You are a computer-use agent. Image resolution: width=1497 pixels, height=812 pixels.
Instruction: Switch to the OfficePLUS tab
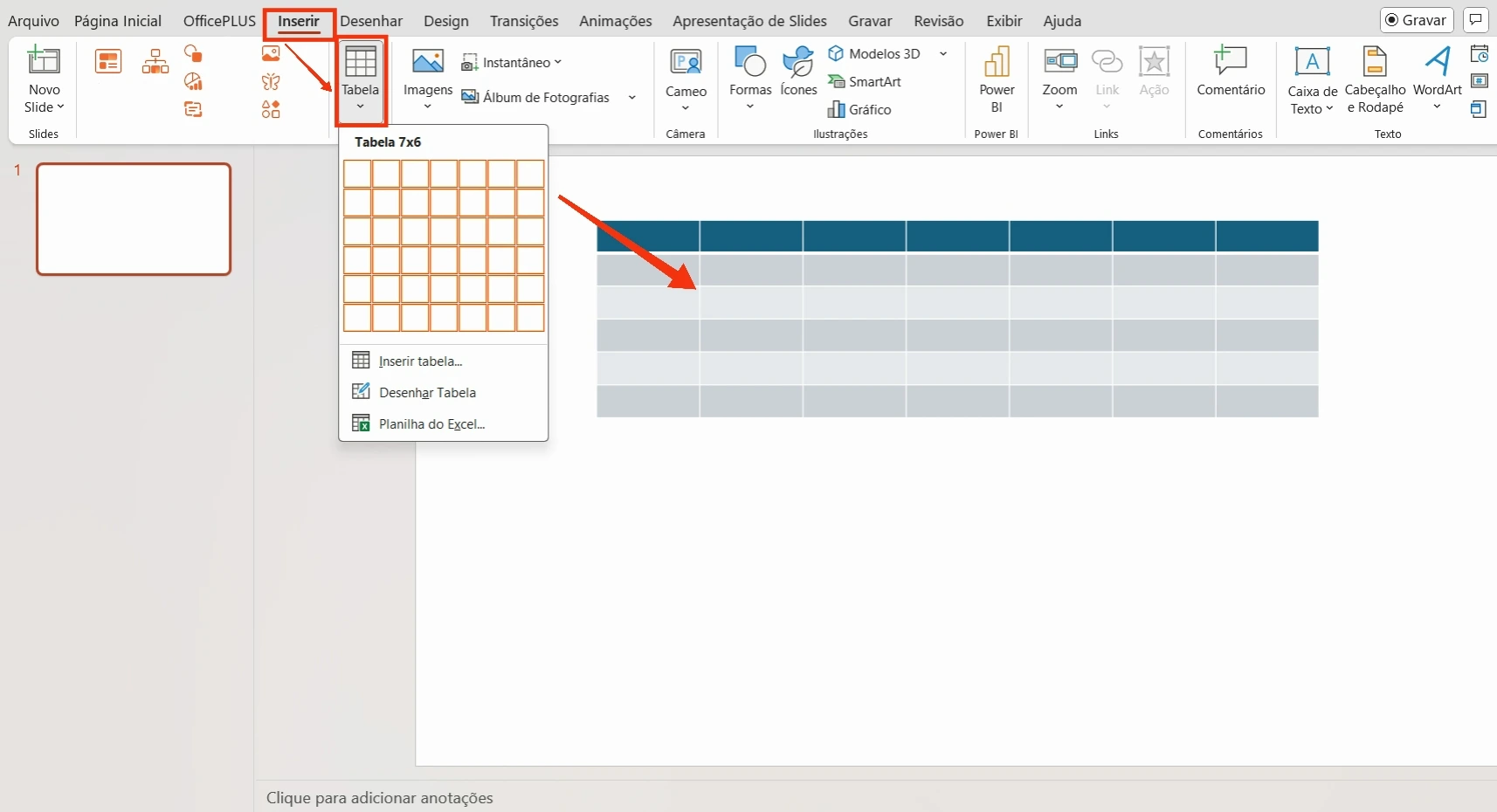[219, 21]
